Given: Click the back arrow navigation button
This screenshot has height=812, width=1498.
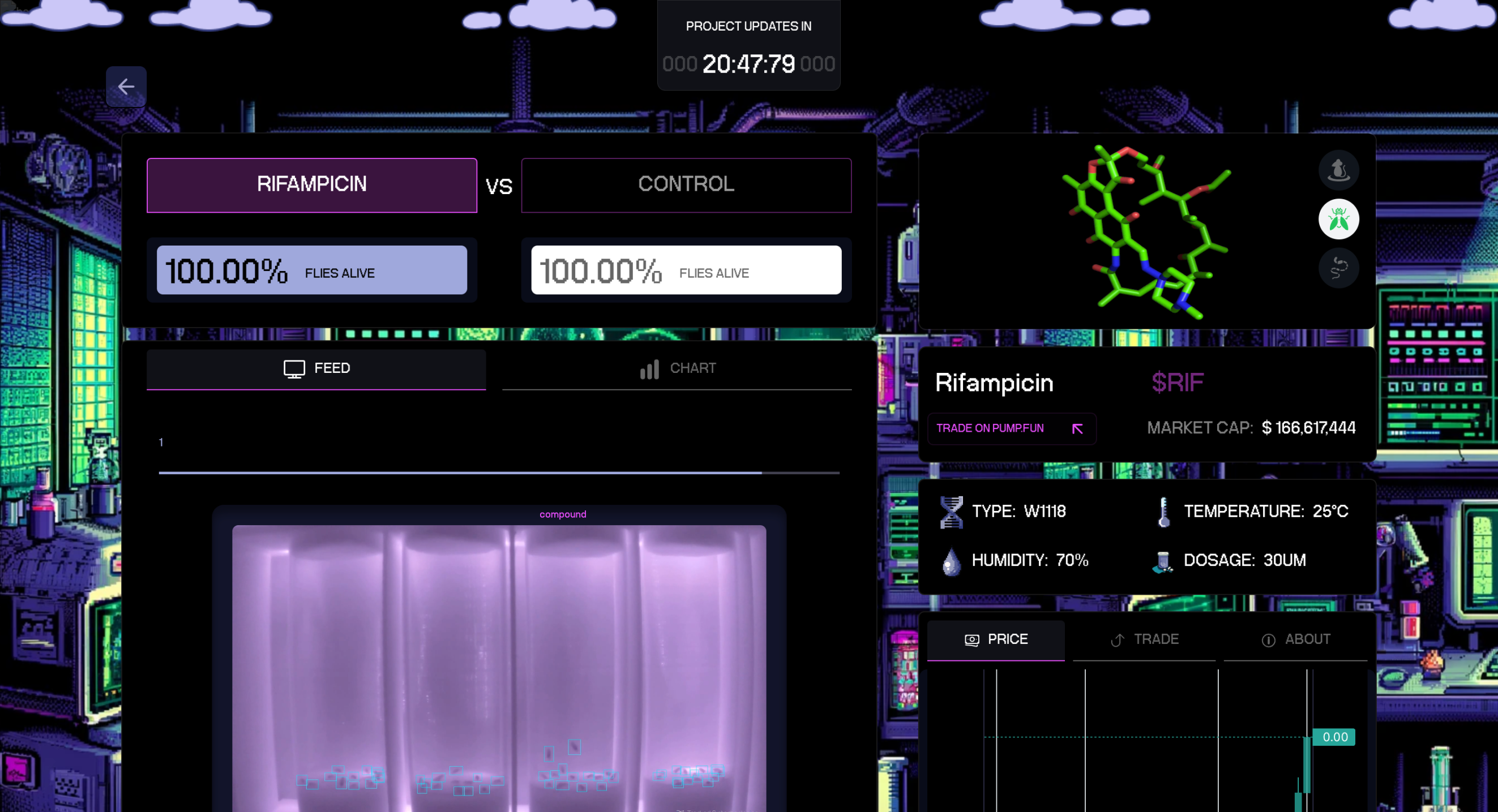Looking at the screenshot, I should [x=126, y=87].
